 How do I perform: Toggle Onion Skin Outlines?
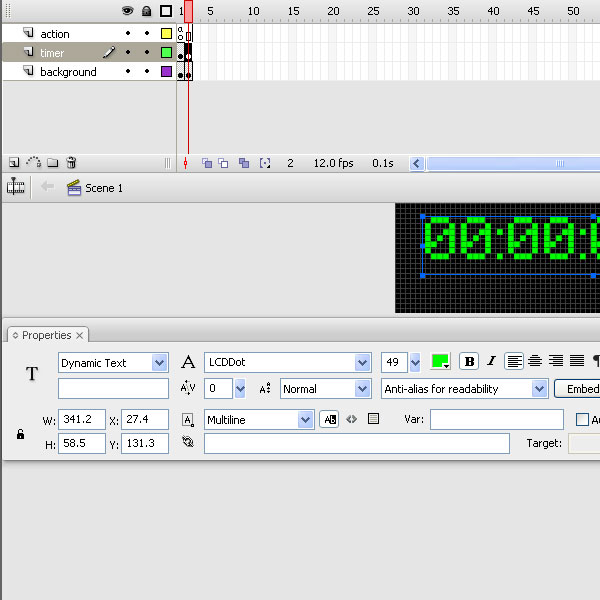pyautogui.click(x=223, y=163)
